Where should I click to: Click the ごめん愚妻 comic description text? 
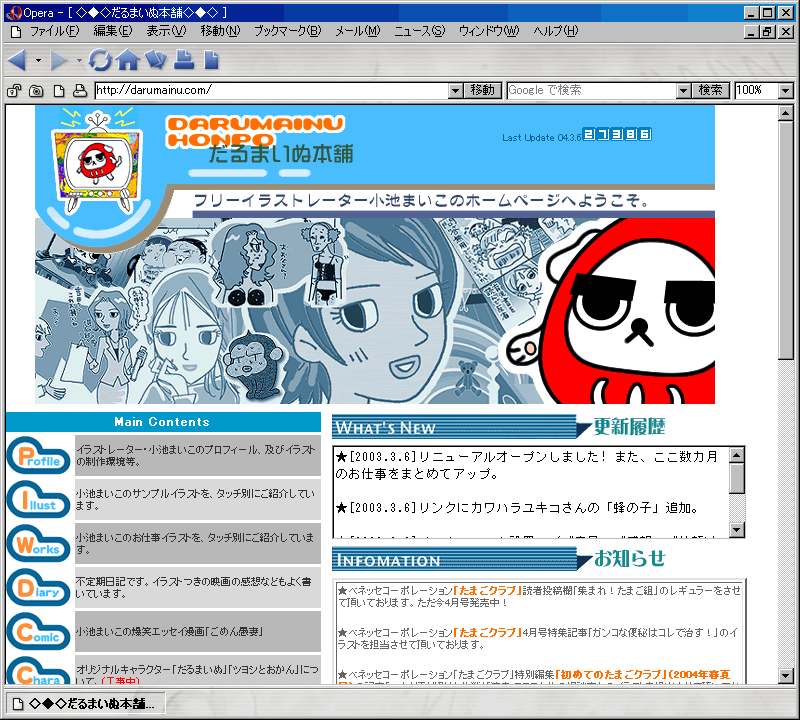169,632
